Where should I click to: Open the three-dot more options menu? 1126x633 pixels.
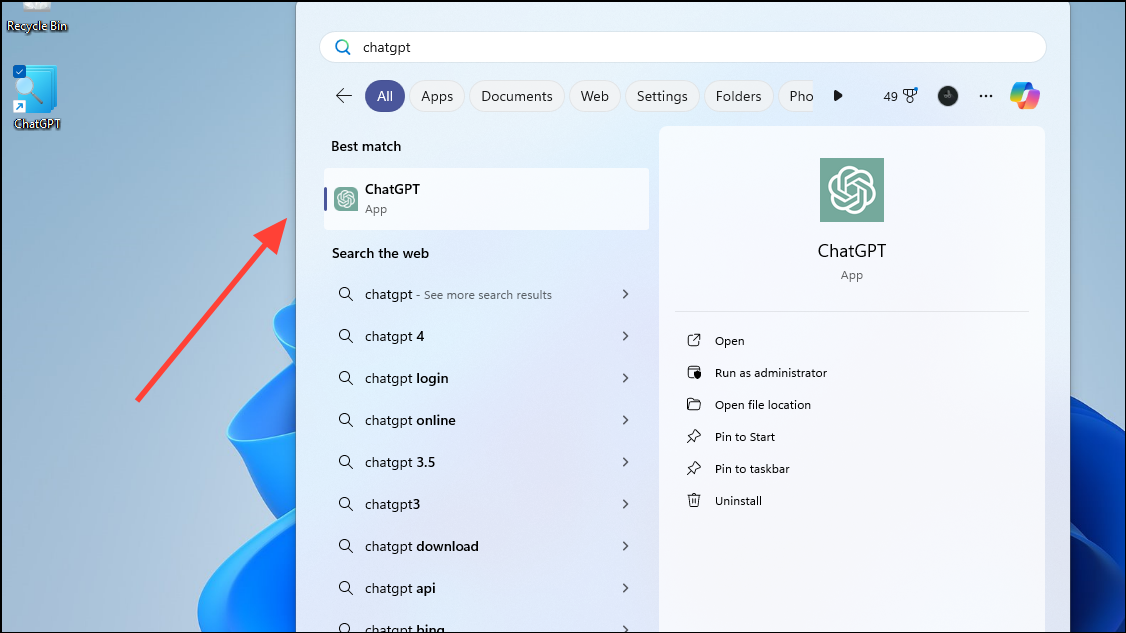click(x=986, y=96)
